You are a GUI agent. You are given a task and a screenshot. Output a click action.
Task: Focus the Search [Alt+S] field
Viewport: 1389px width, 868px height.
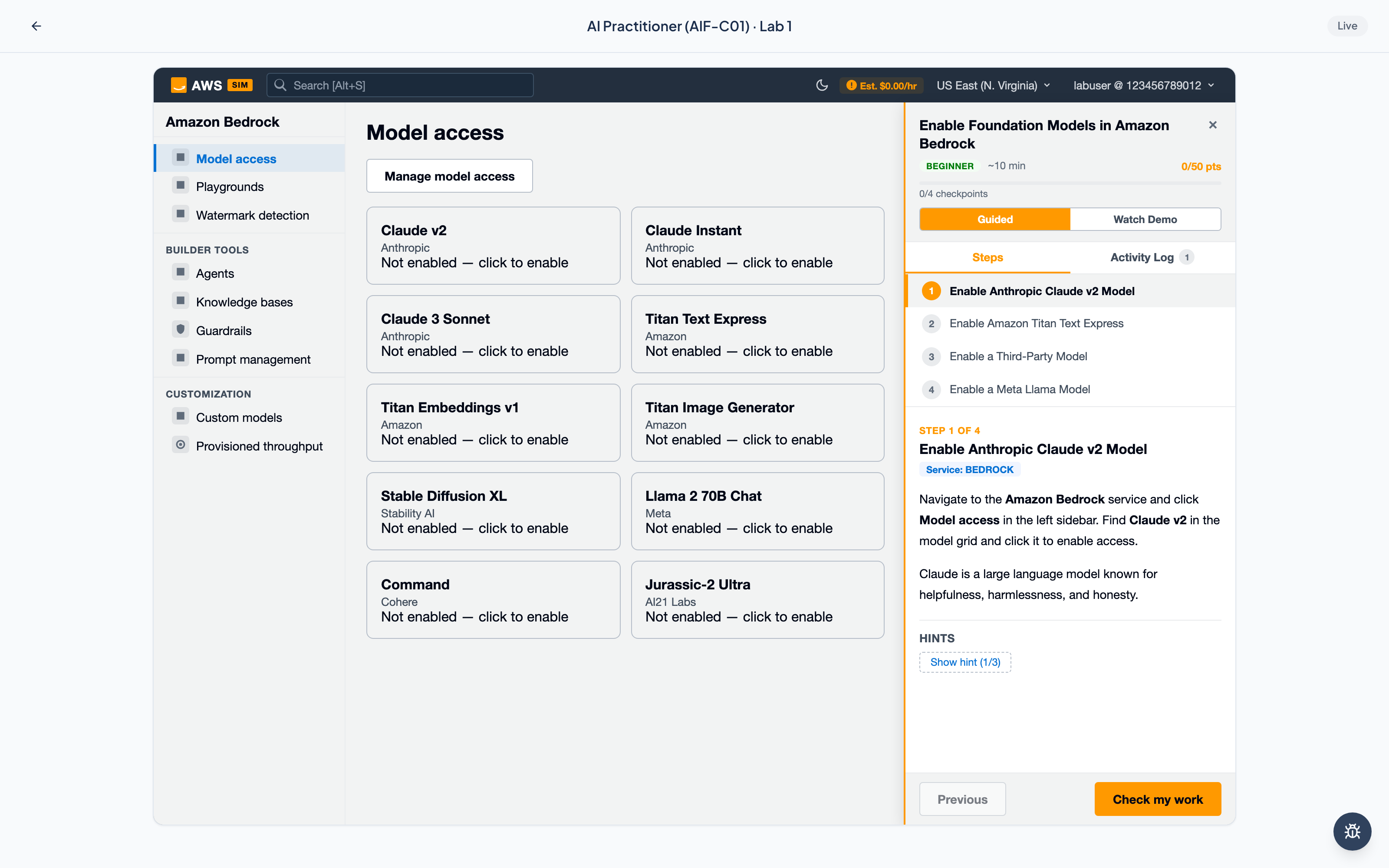(x=400, y=85)
